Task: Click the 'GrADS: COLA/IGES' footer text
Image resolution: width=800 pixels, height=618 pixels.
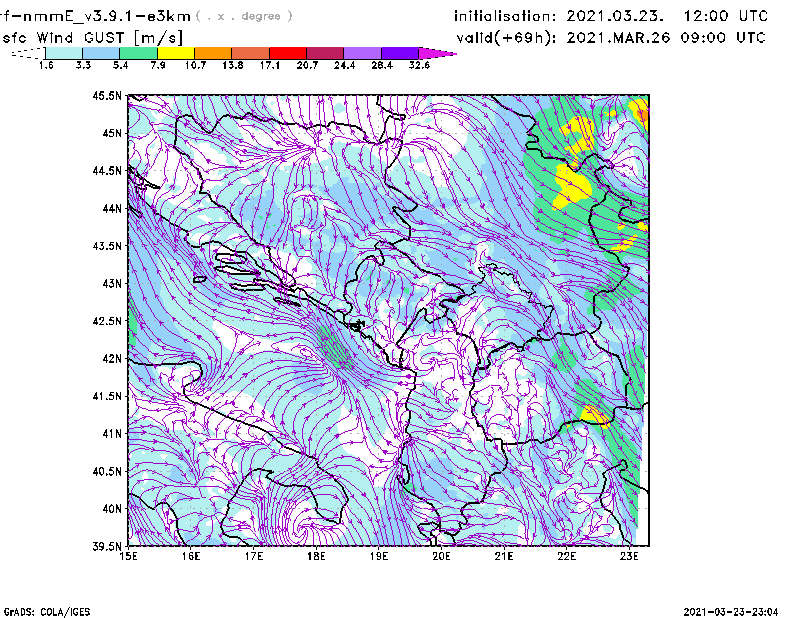Action: 46,612
